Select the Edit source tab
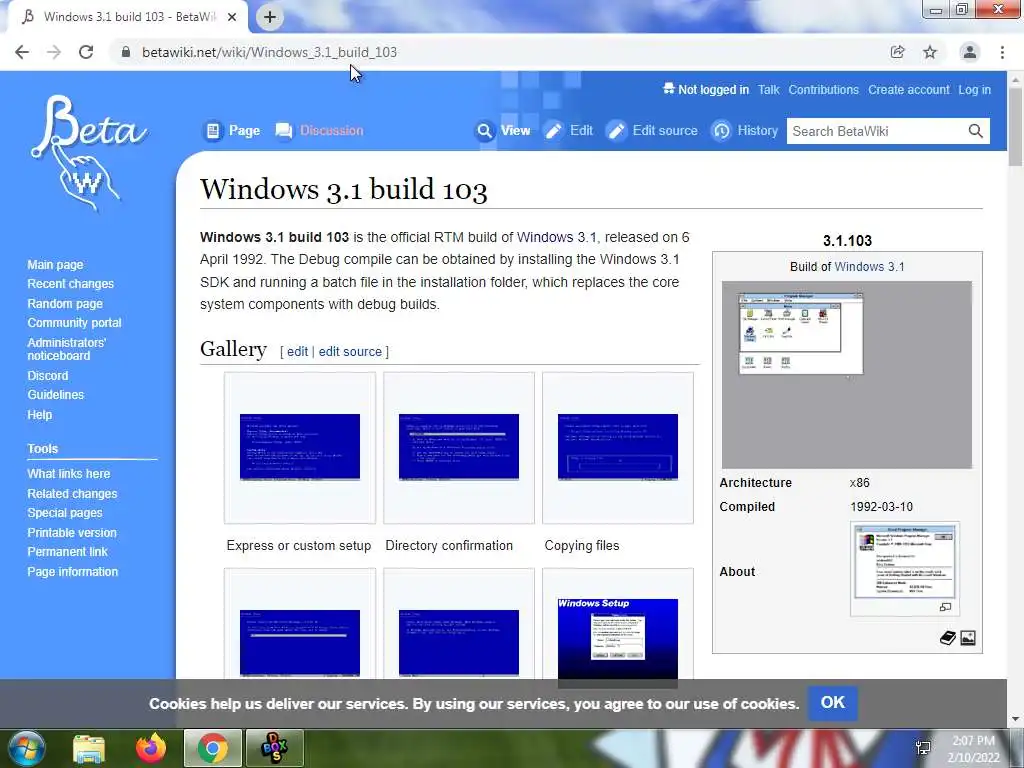 [652, 131]
